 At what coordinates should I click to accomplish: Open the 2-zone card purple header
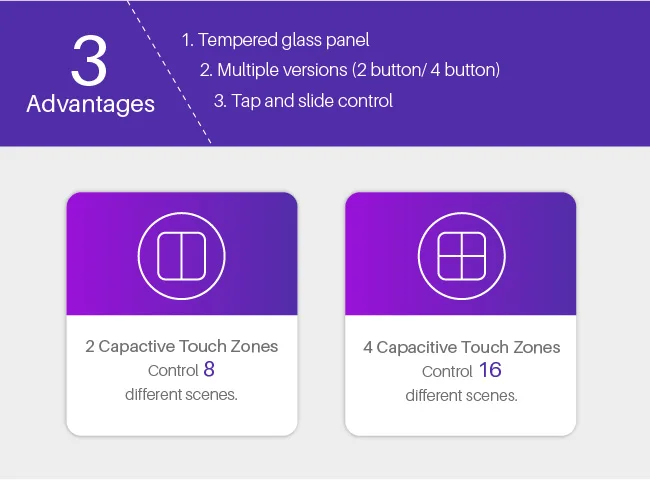click(182, 253)
